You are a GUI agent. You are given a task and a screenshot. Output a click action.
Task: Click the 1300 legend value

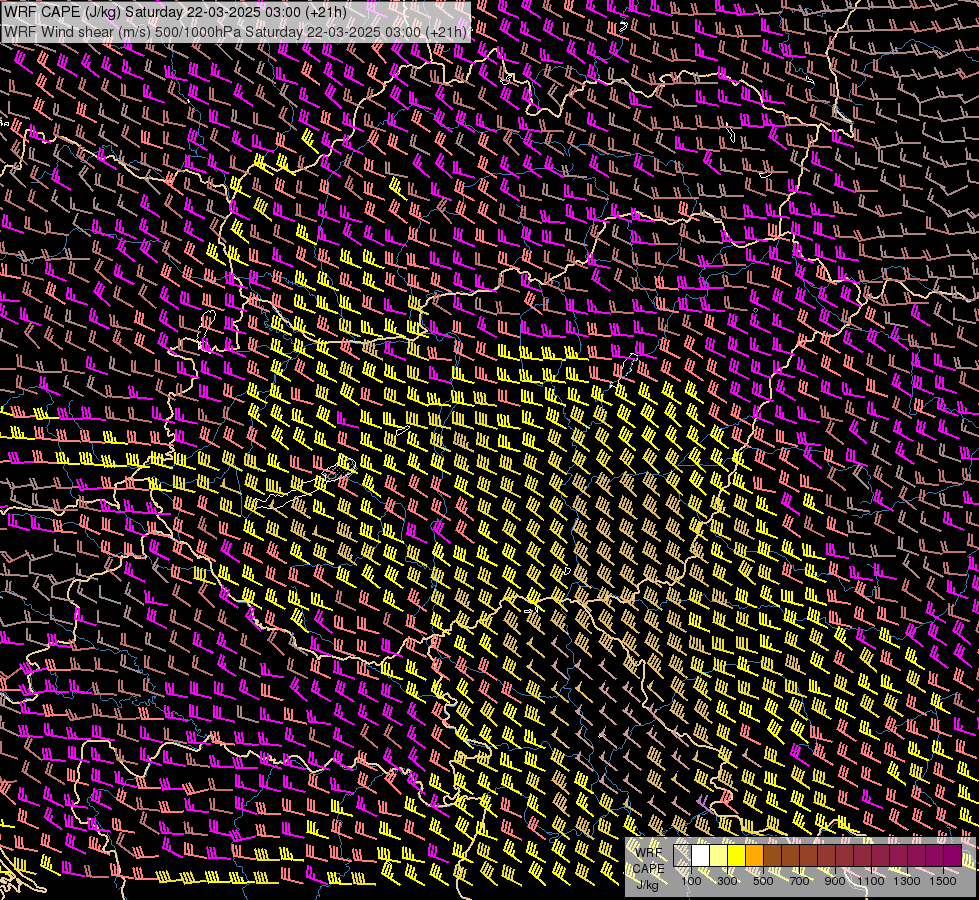(907, 881)
